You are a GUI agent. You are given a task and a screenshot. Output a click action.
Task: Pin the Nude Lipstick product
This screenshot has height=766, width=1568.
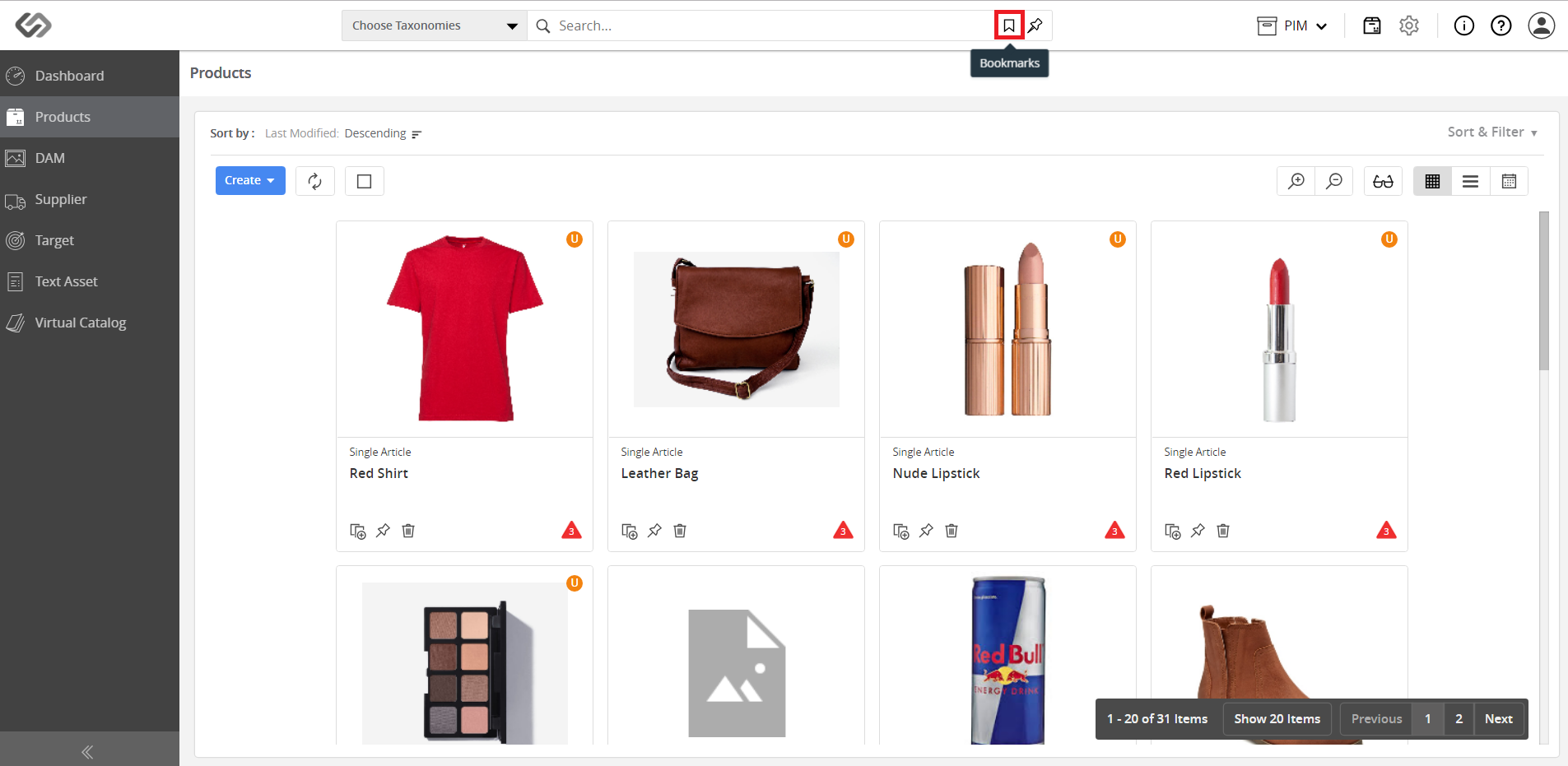click(926, 531)
